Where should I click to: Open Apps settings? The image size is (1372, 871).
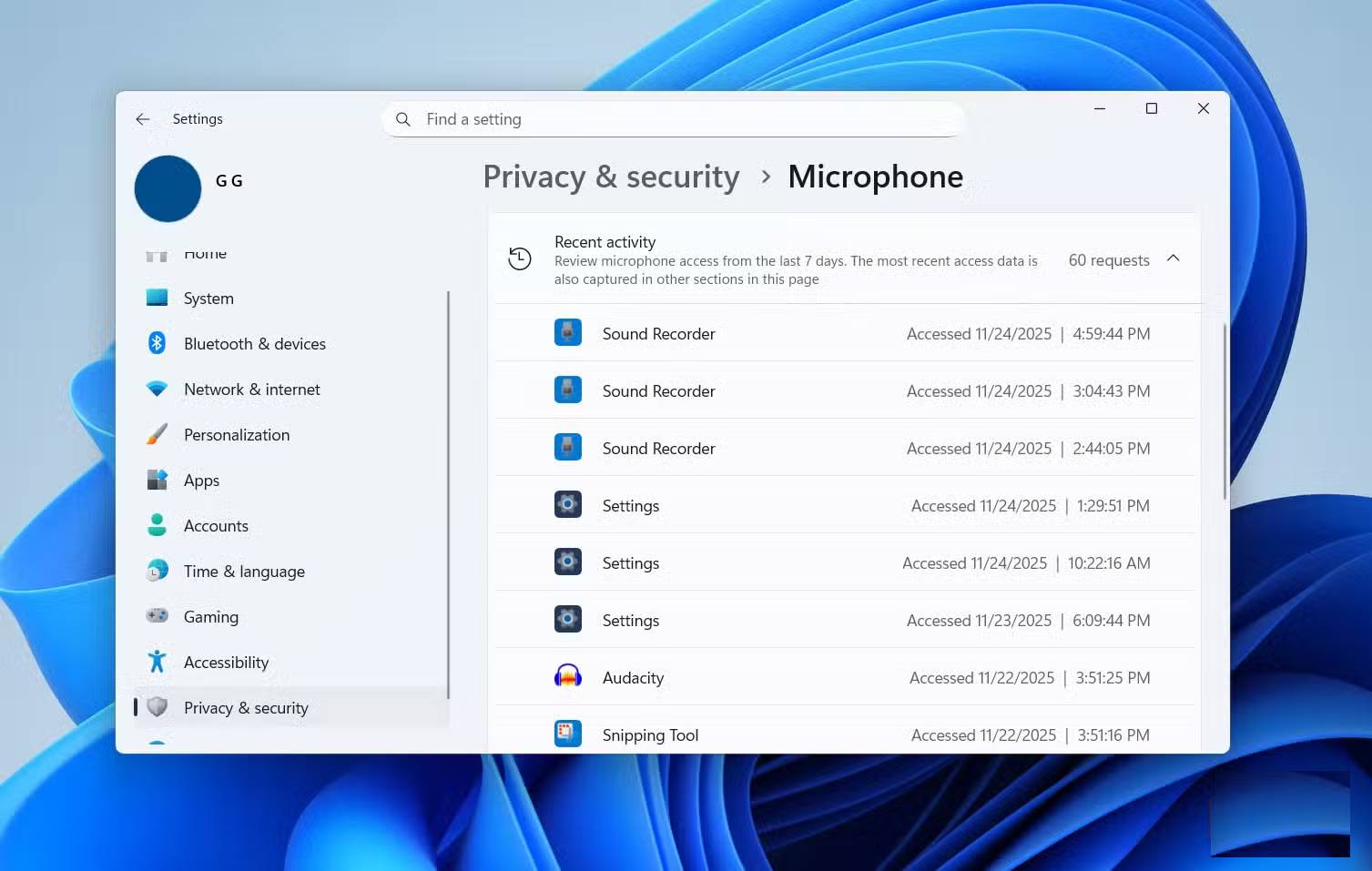coord(201,480)
